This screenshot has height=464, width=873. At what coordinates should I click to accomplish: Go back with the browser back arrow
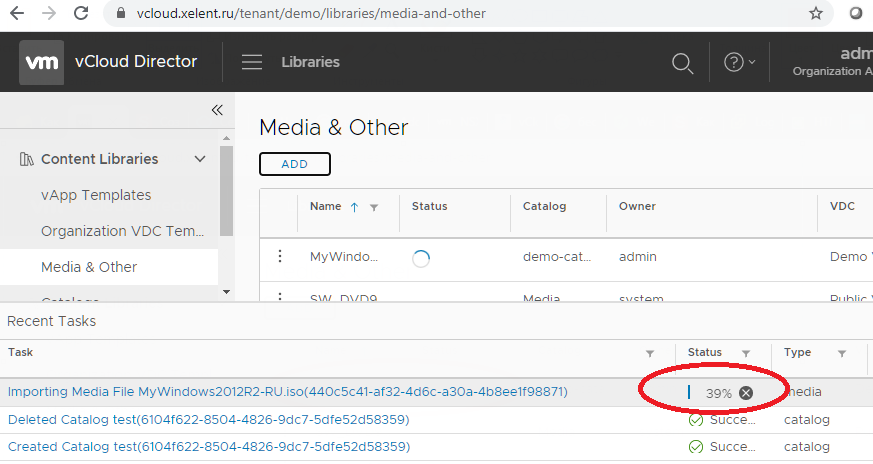[17, 13]
